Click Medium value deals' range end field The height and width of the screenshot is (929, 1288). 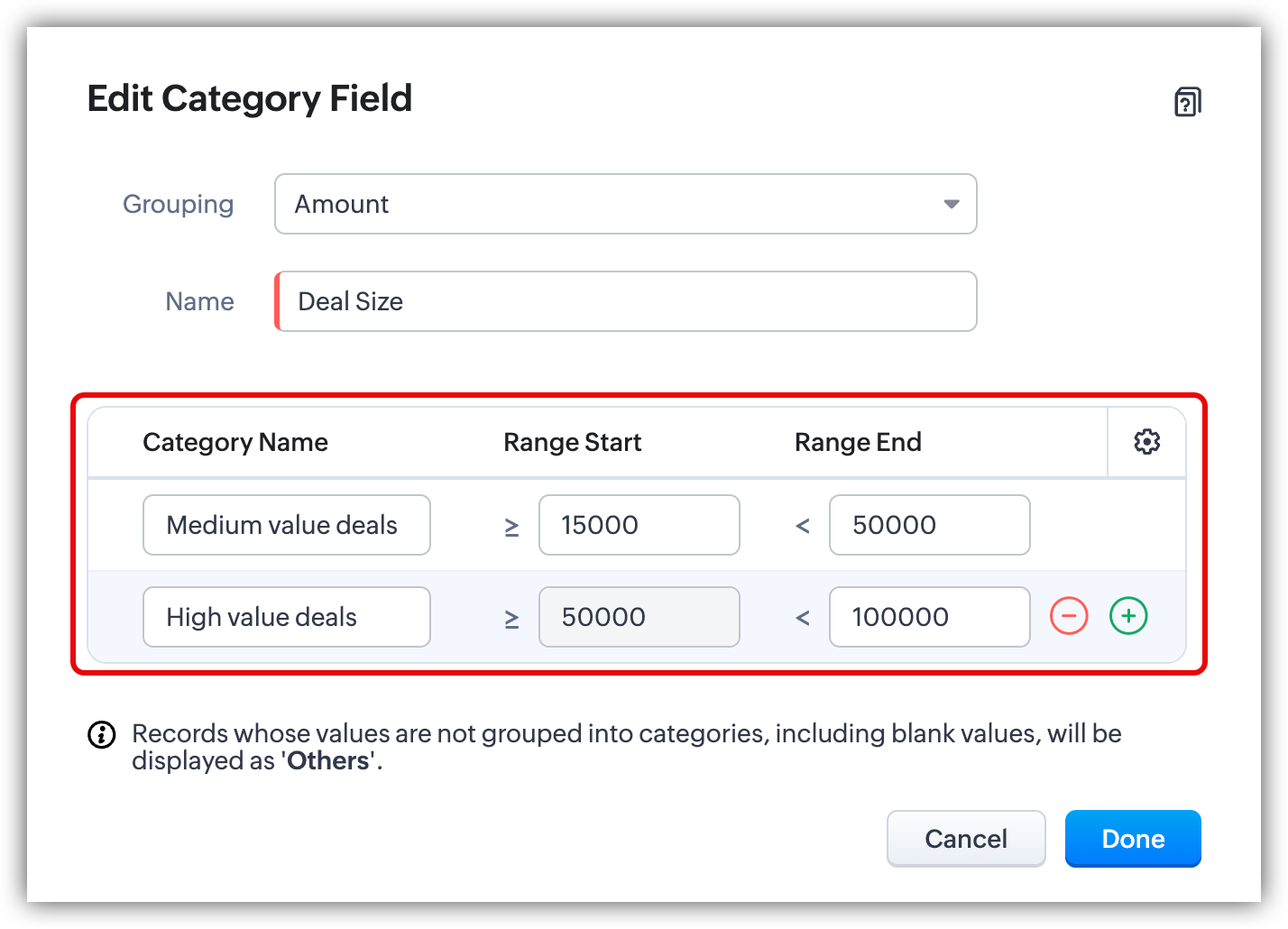coord(929,526)
